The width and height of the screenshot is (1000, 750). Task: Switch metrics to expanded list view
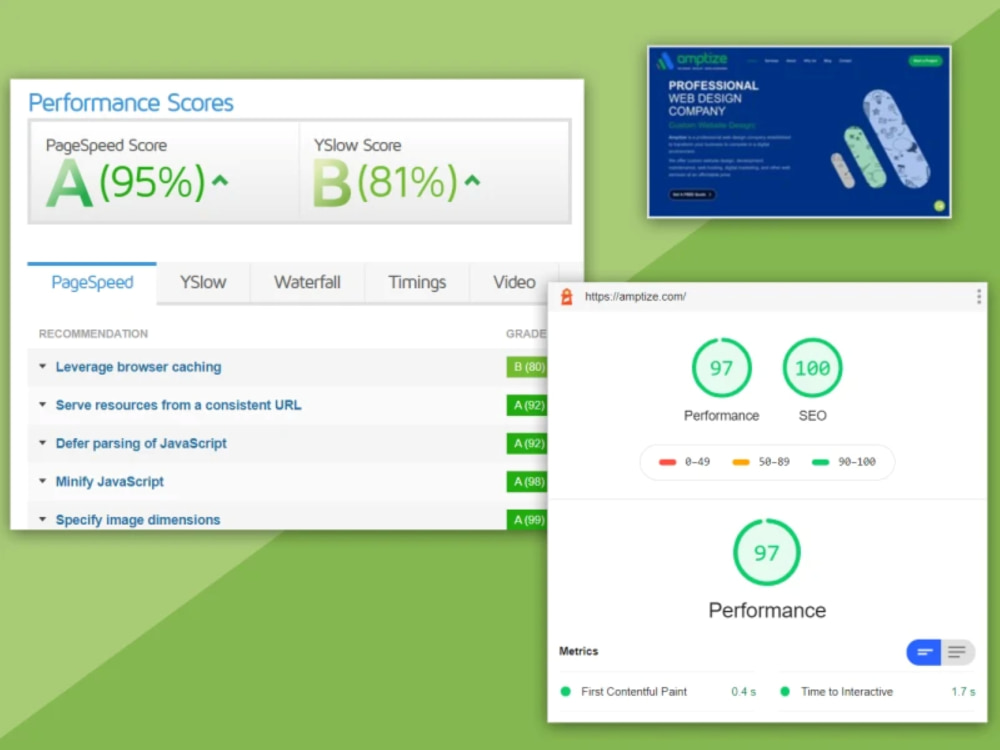click(957, 652)
